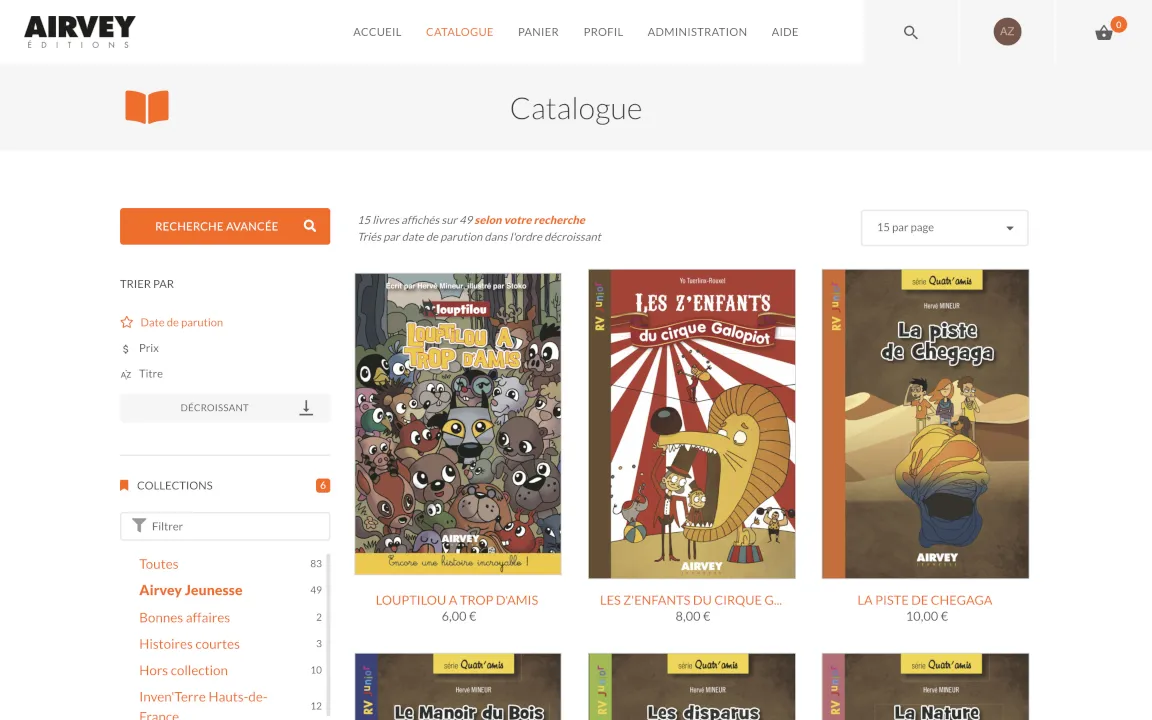
Task: Click into the Filtrer collections field
Action: [x=225, y=526]
